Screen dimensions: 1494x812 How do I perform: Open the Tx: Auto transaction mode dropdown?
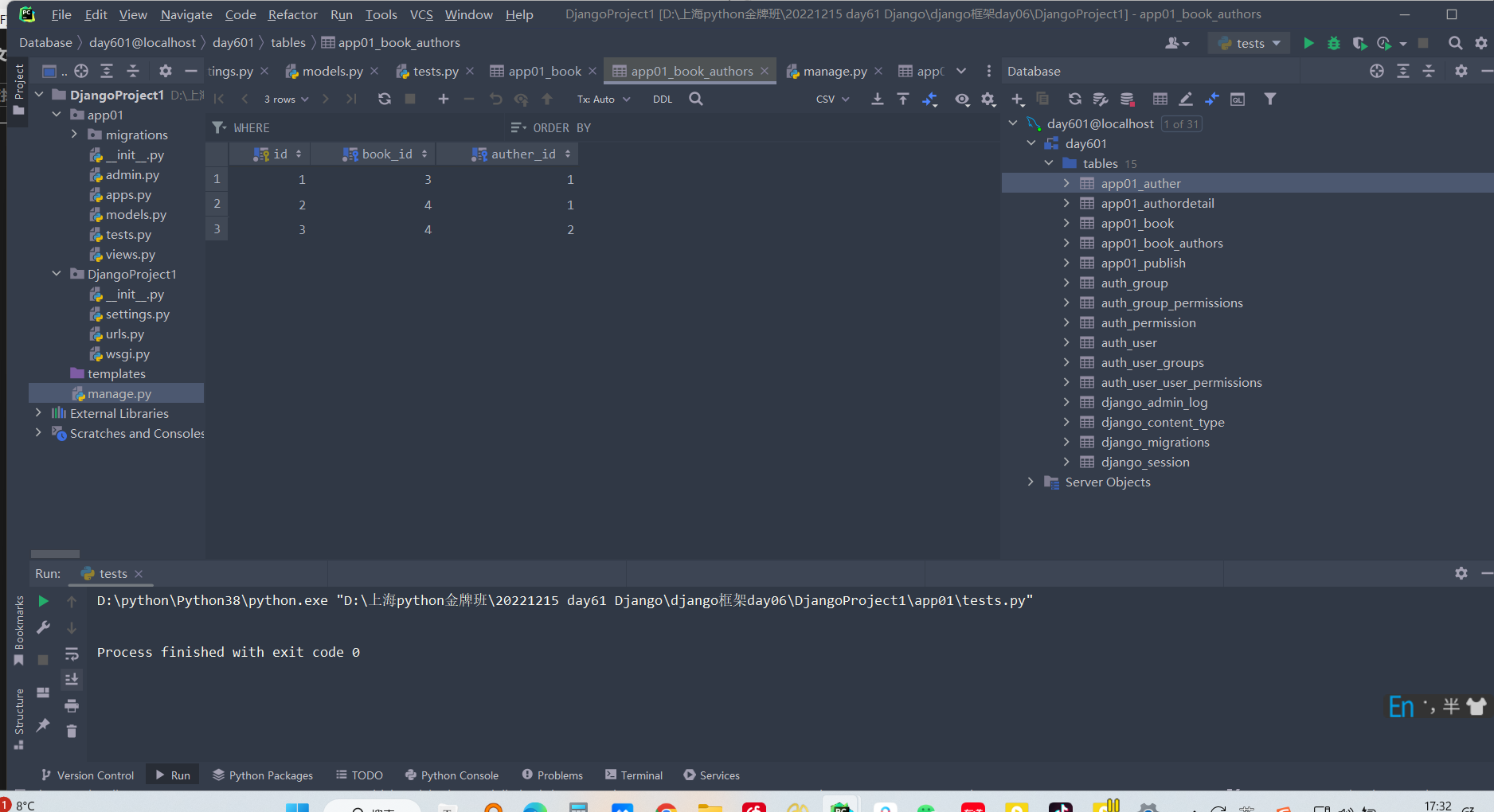point(604,99)
